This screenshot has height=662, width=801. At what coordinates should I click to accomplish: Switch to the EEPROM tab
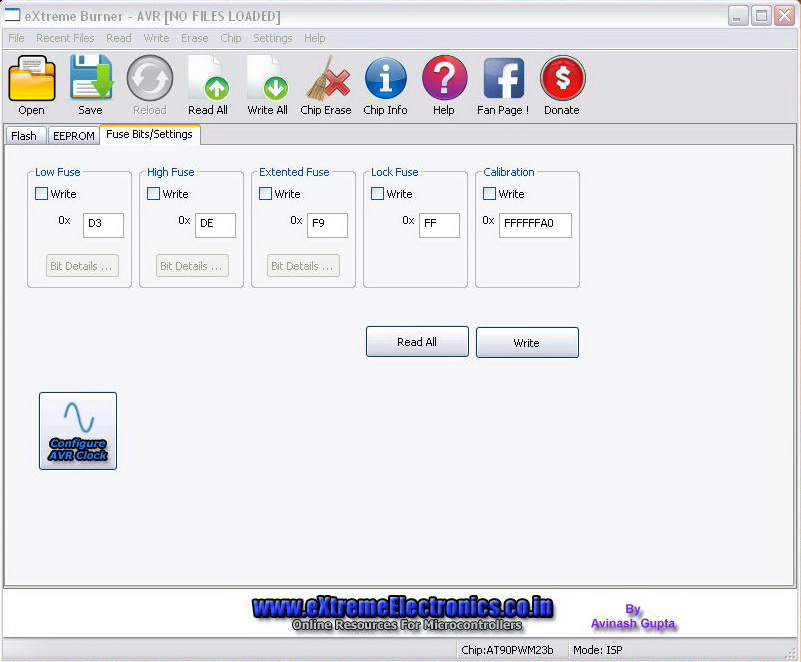(74, 136)
